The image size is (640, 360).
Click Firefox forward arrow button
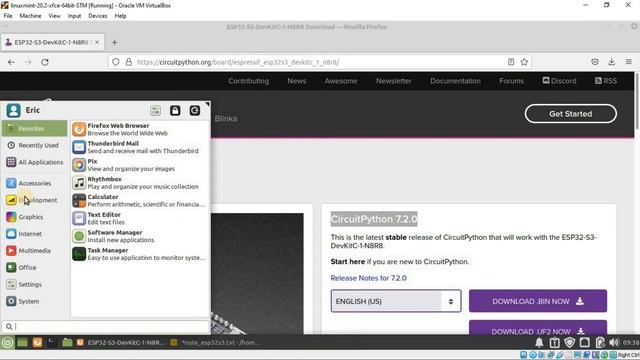28,62
